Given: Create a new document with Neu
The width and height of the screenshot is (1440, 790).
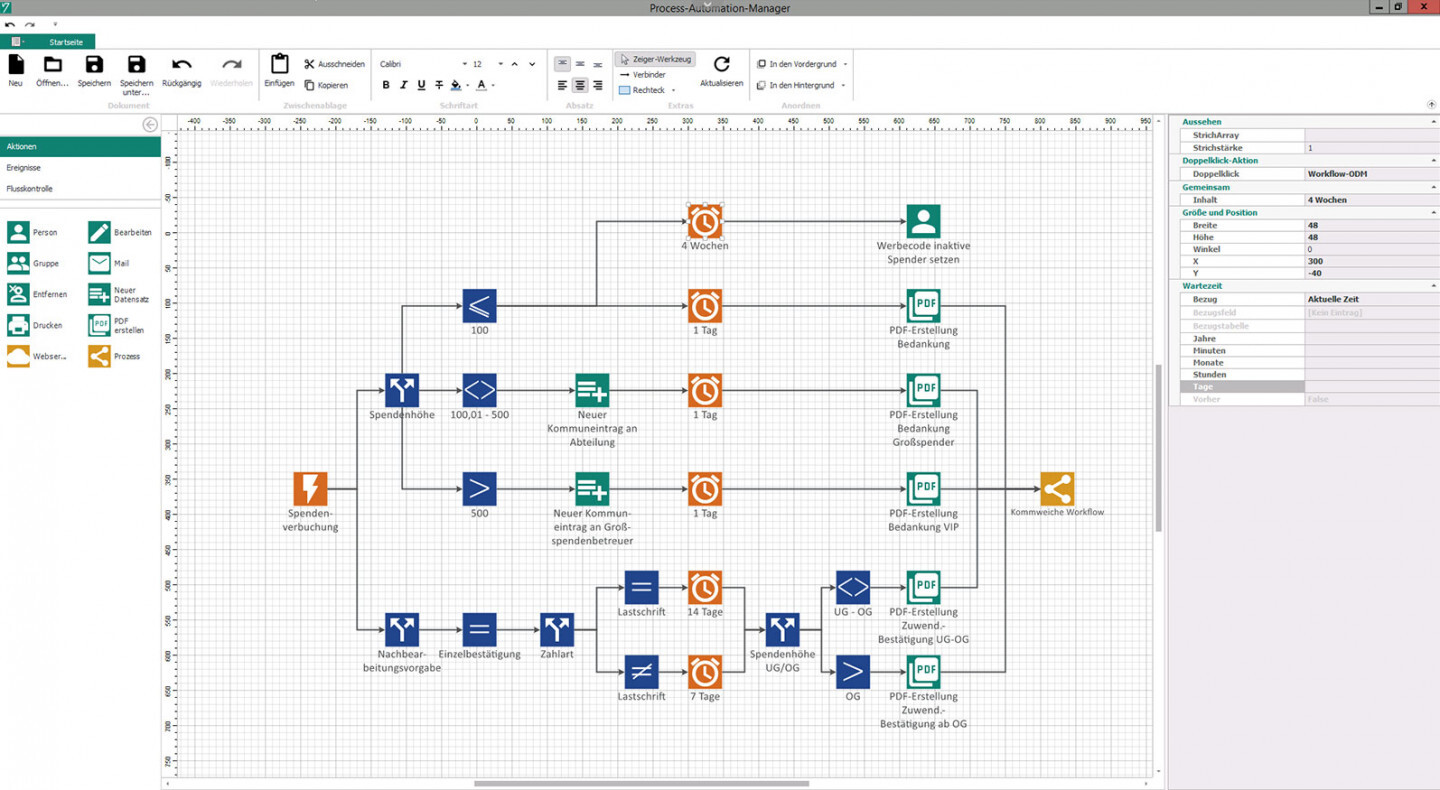Looking at the screenshot, I should click(16, 70).
